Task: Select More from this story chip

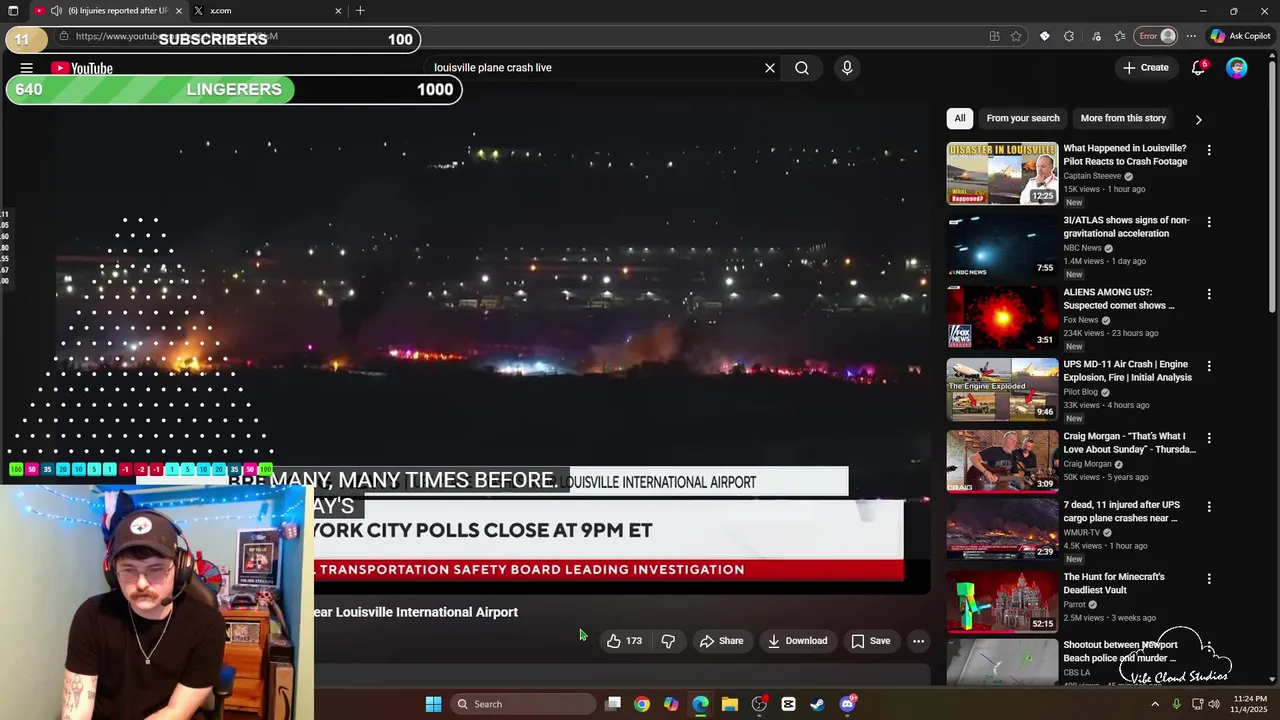Action: coord(1123,118)
